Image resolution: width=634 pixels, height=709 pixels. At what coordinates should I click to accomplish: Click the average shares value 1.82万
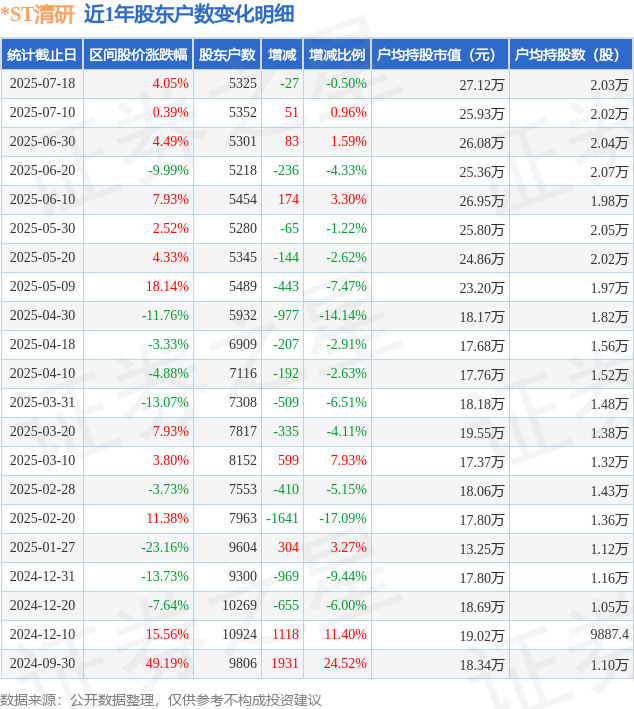[609, 317]
